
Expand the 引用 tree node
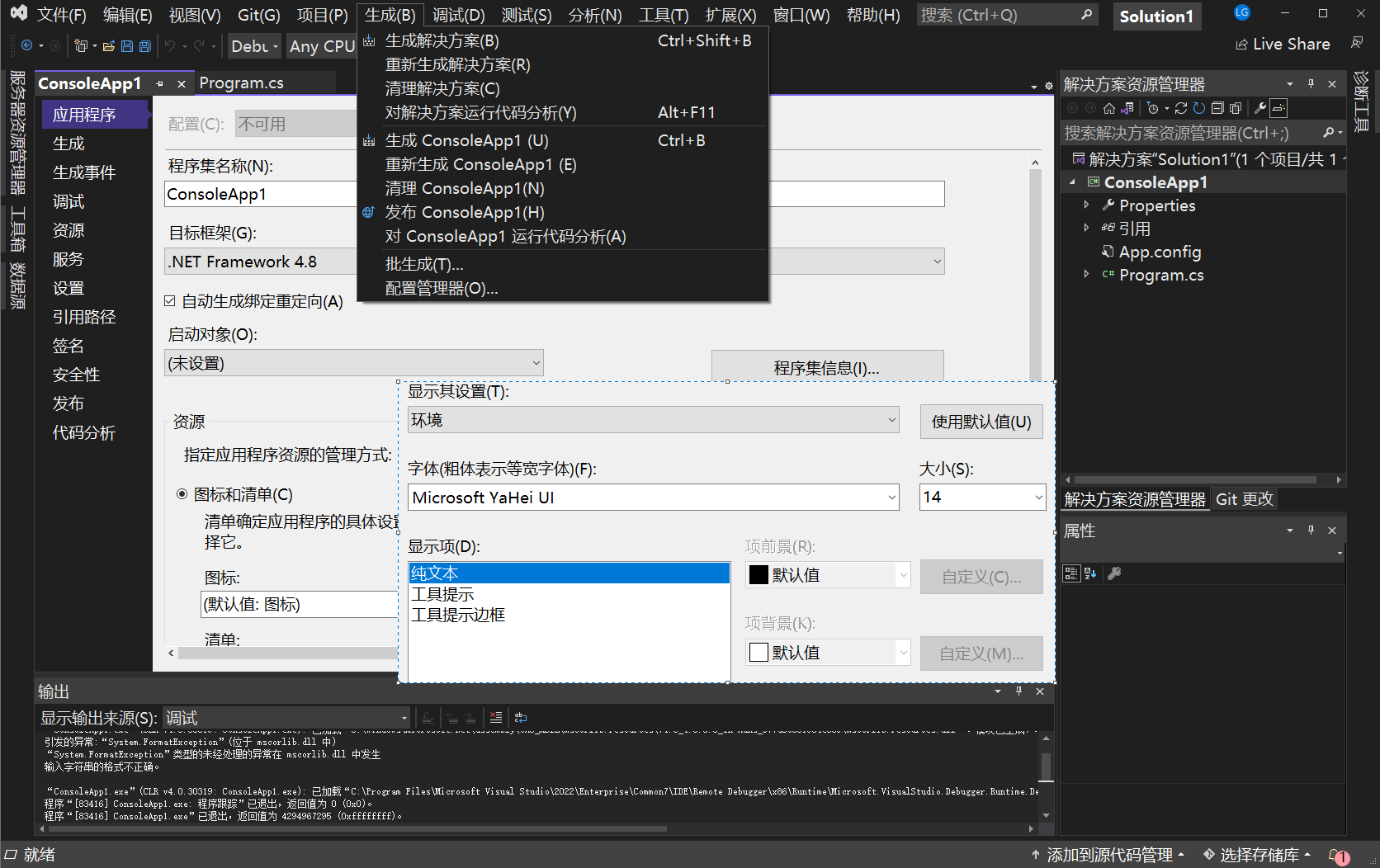click(1086, 229)
